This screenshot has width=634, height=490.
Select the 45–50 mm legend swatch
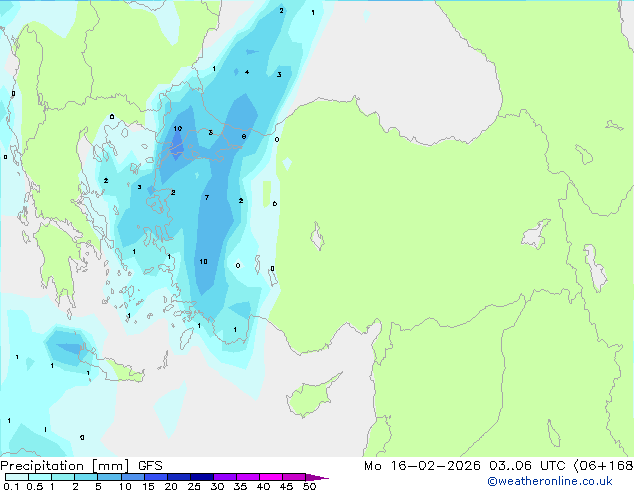coord(294,477)
